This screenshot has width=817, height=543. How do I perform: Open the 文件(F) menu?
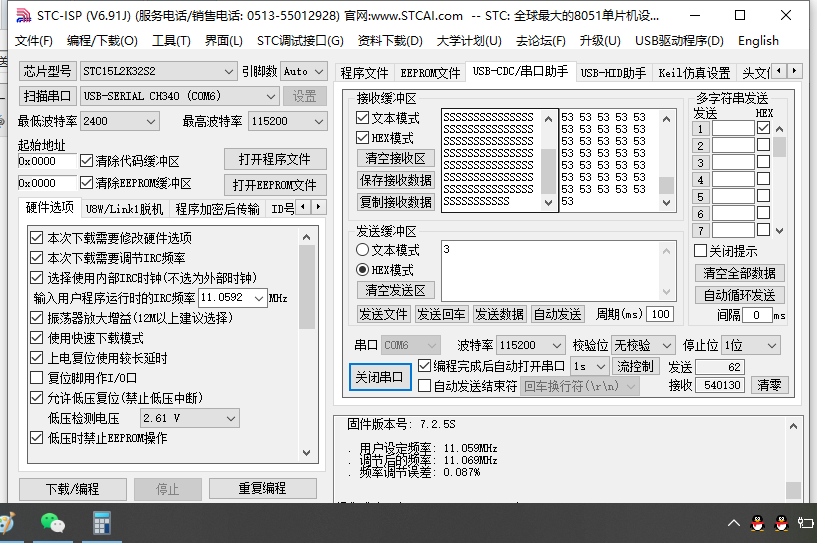[33, 41]
